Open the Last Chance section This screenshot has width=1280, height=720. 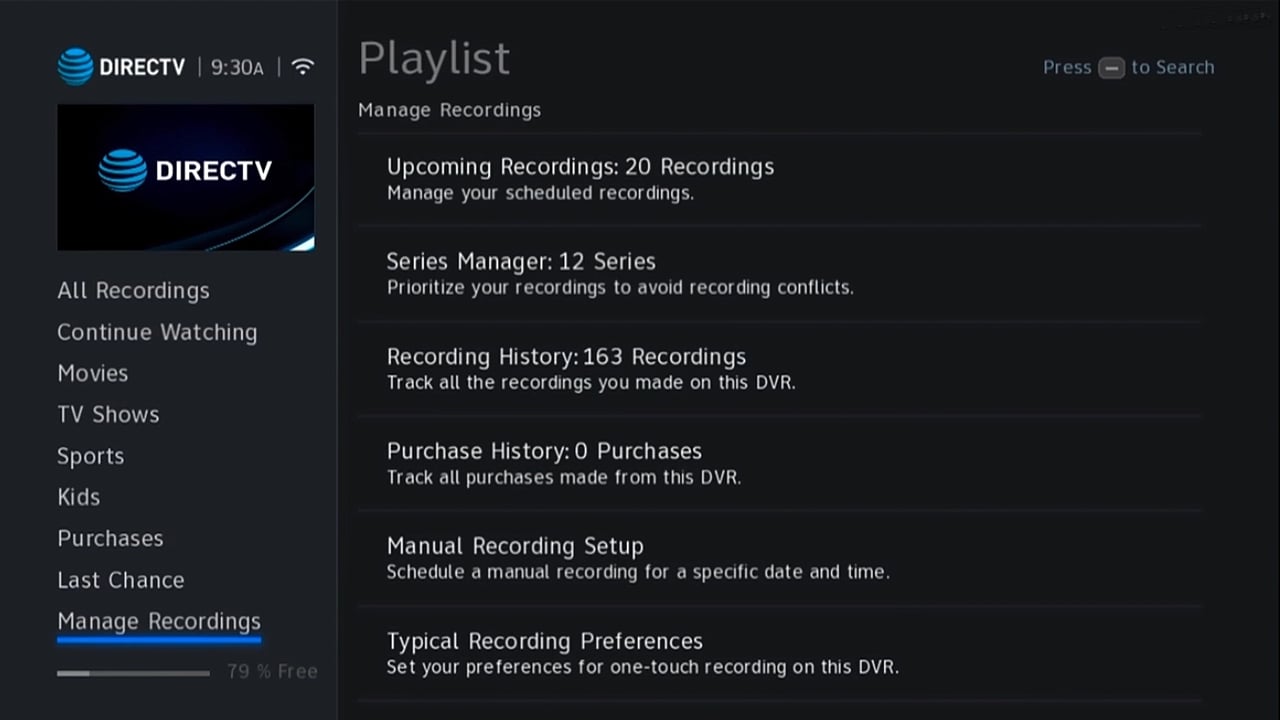(x=120, y=580)
